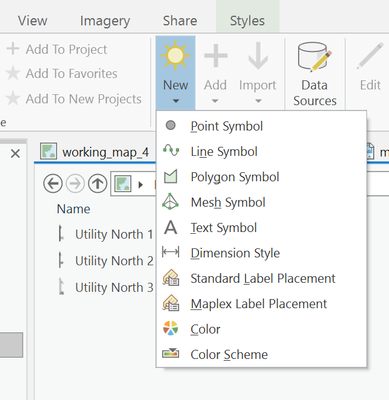Image resolution: width=389 pixels, height=400 pixels.
Task: Open the Share ribbon tab
Action: pos(180,21)
